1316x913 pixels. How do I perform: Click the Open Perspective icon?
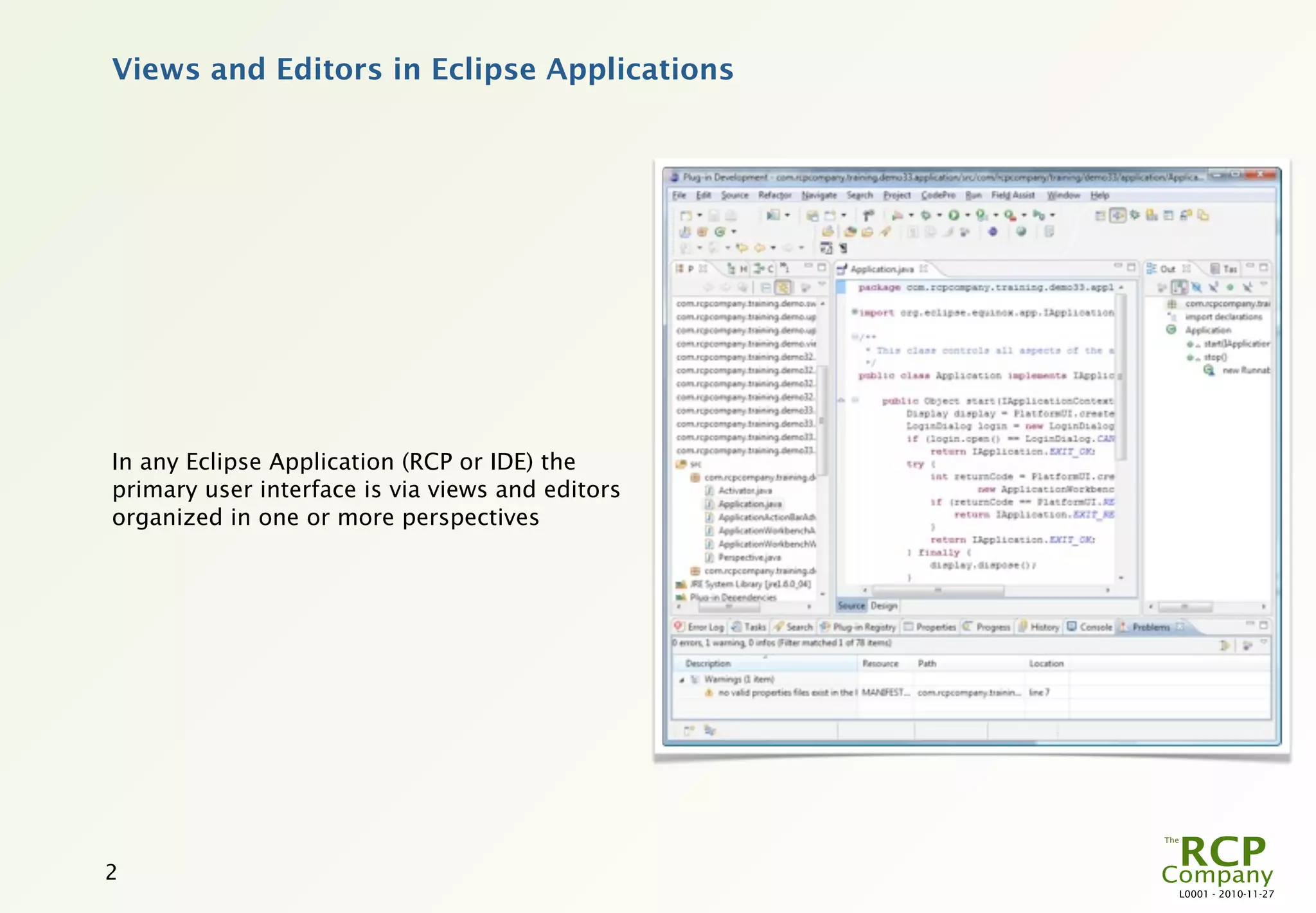(x=1100, y=216)
